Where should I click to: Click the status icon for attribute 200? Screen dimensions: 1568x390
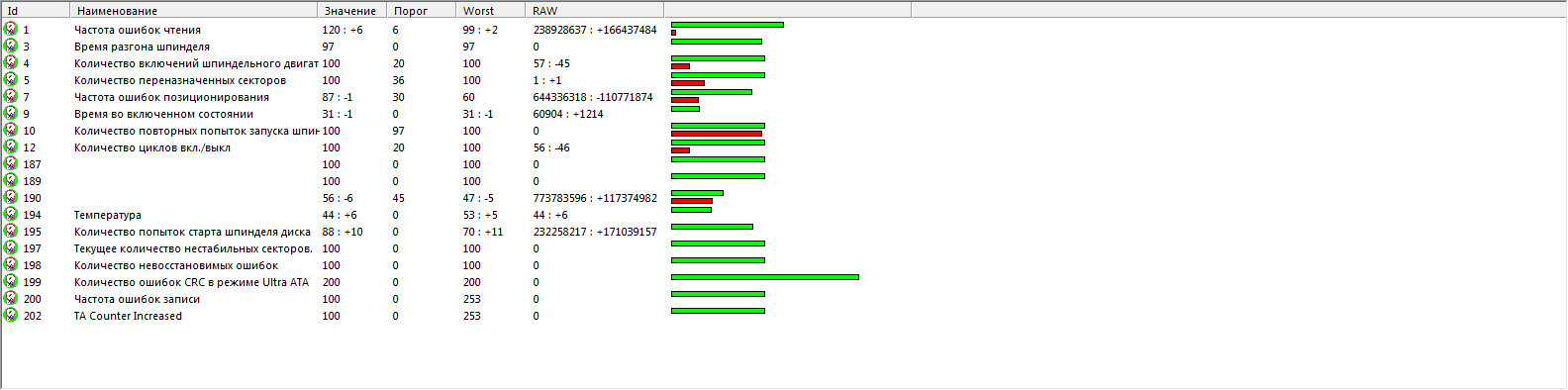point(11,298)
